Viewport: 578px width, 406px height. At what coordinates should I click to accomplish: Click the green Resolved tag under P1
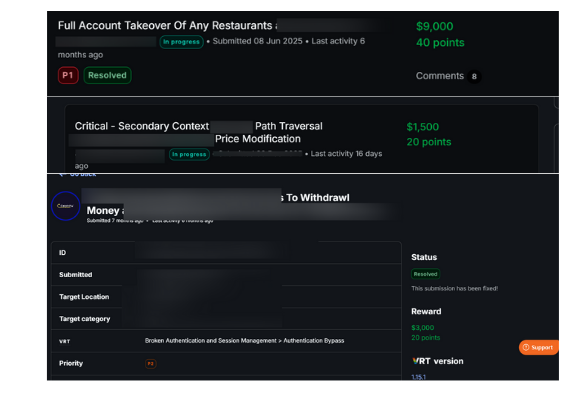107,75
